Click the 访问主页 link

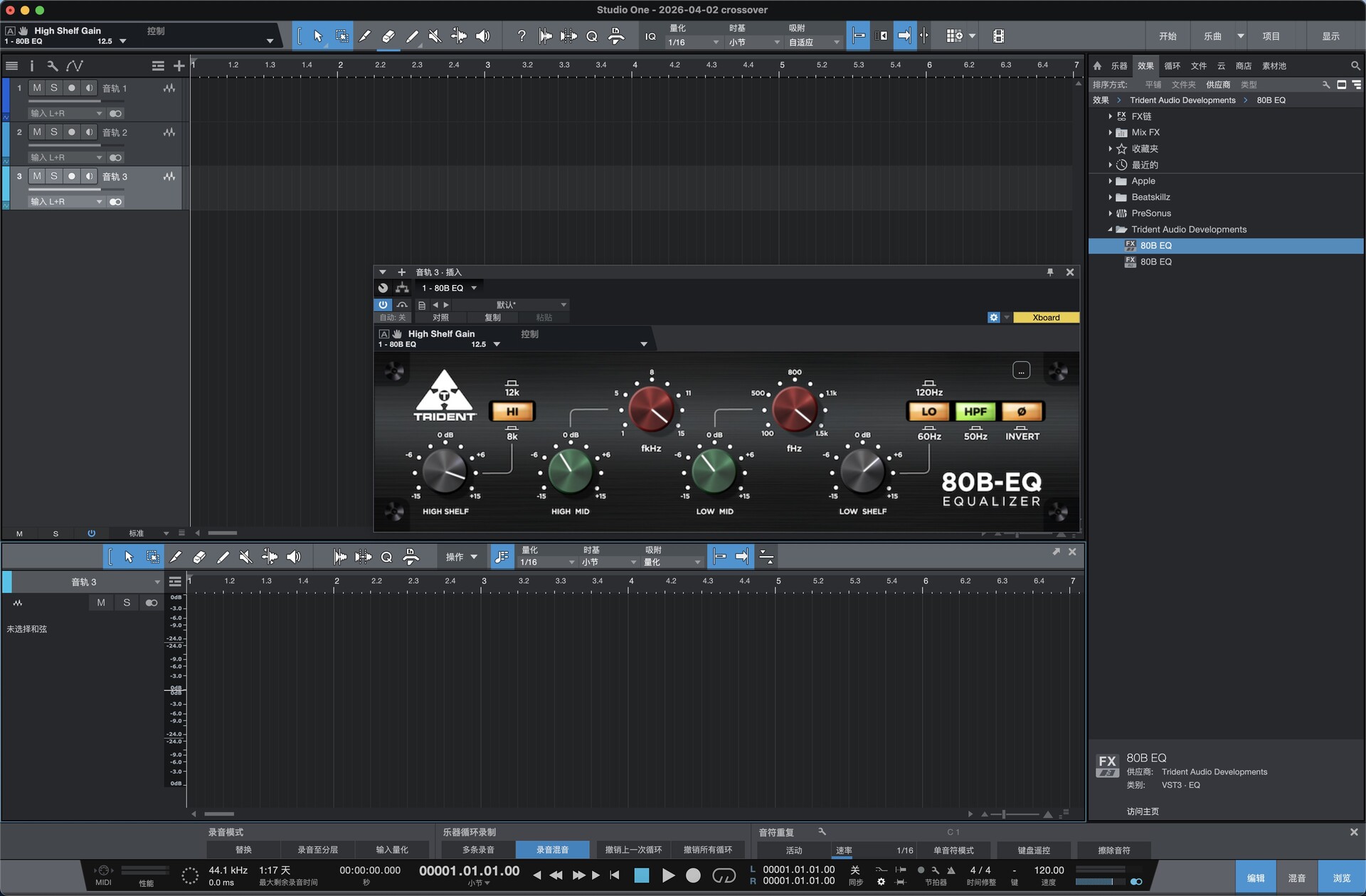pos(1143,811)
